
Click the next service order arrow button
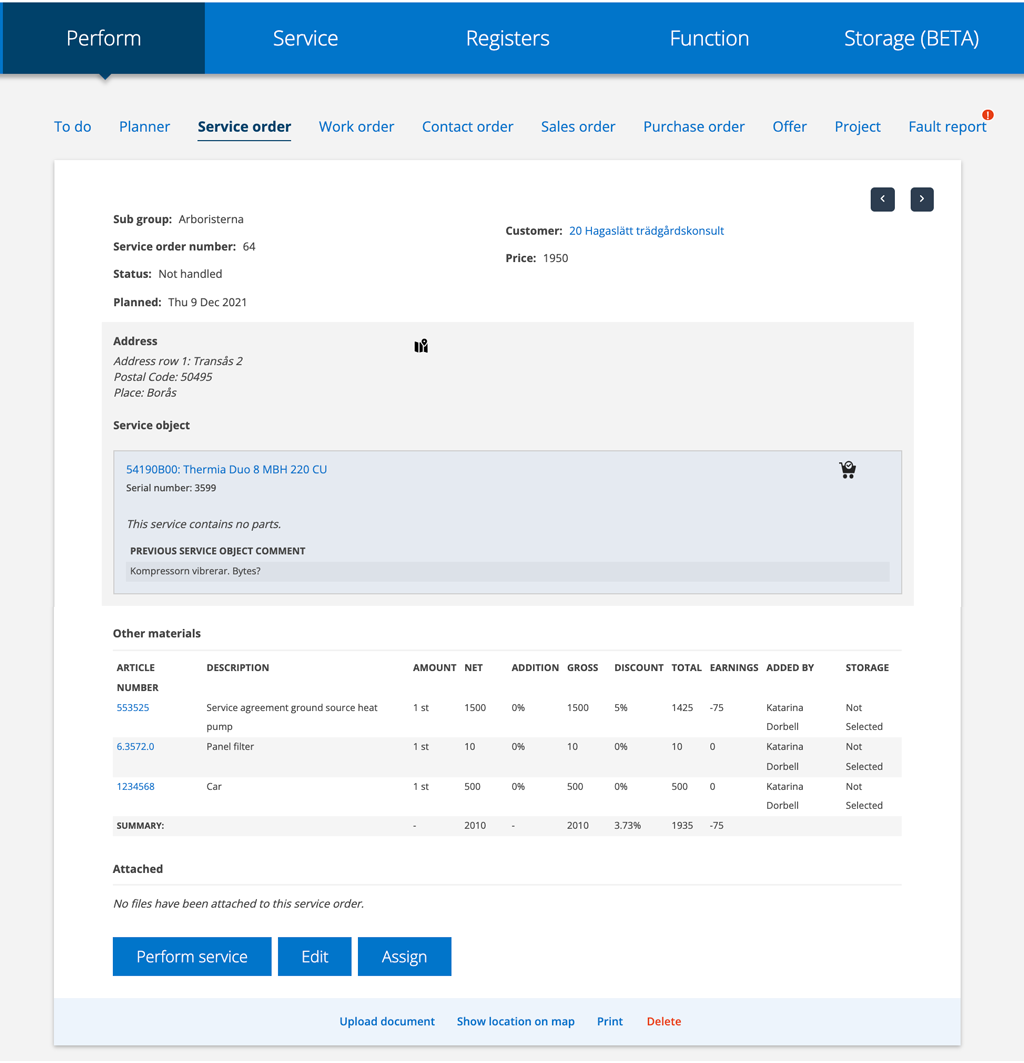point(921,199)
